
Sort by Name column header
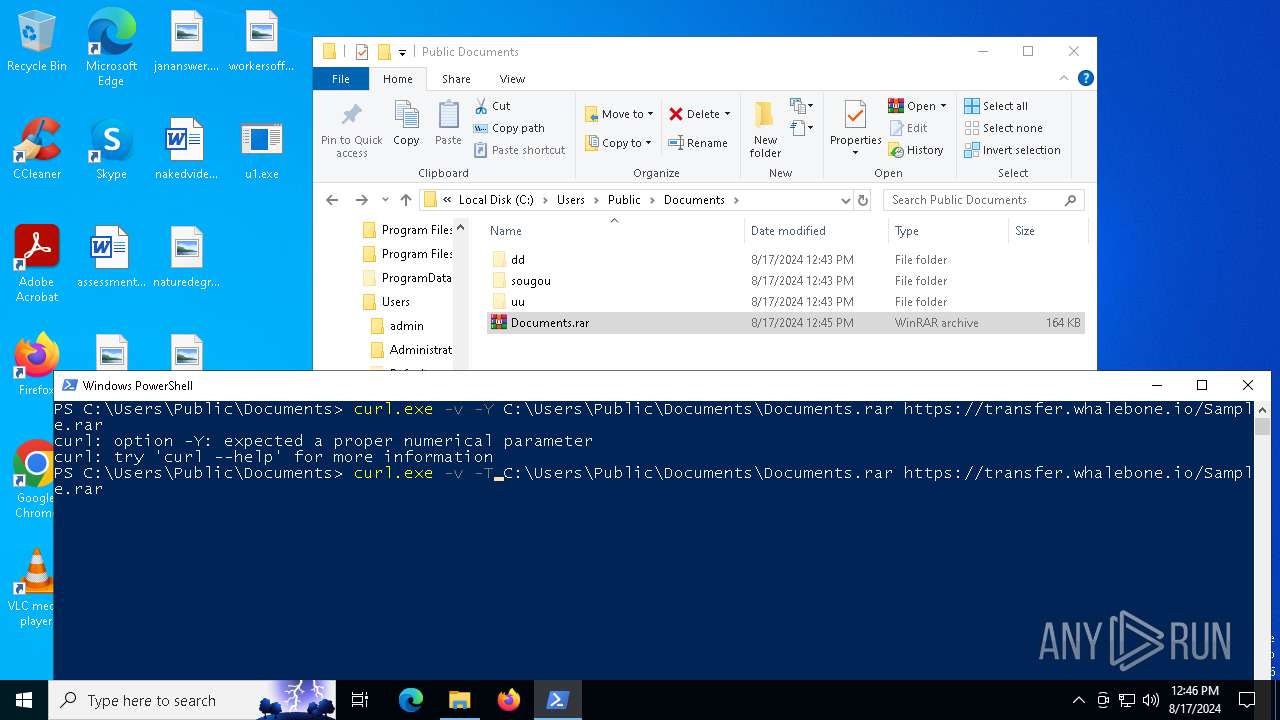coord(614,231)
